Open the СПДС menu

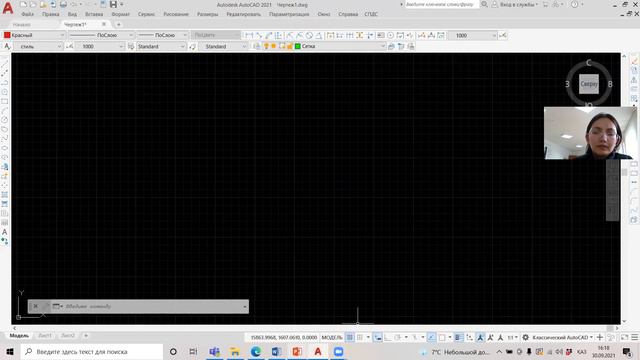[371, 14]
